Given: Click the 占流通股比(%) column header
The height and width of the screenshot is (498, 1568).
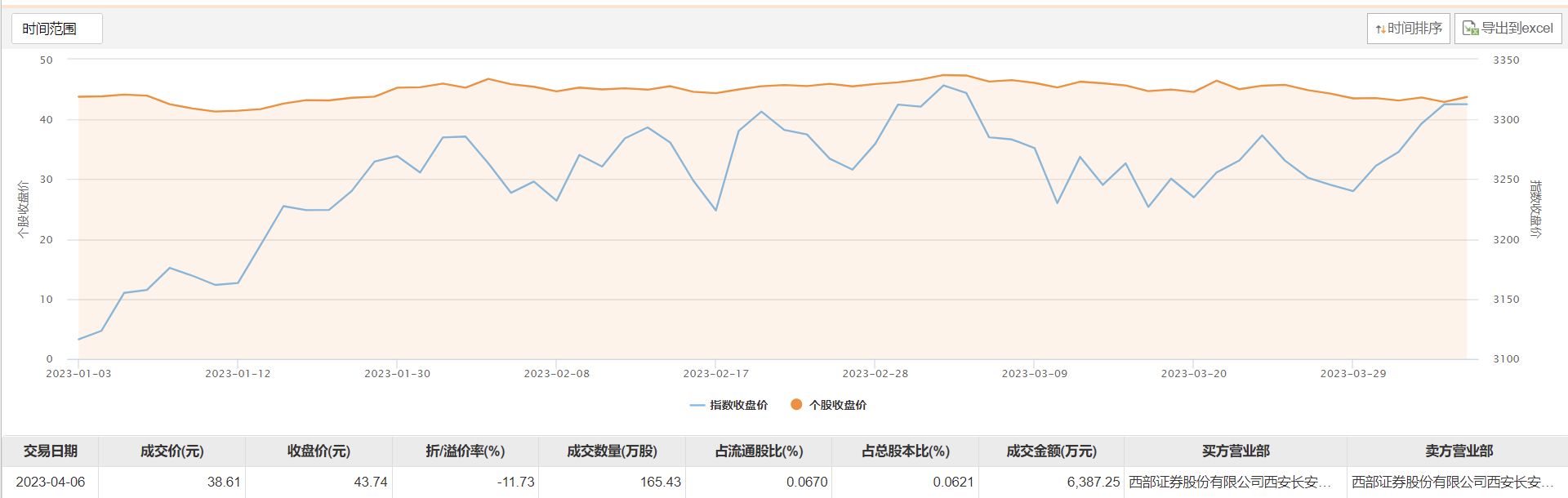Looking at the screenshot, I should pyautogui.click(x=759, y=451).
